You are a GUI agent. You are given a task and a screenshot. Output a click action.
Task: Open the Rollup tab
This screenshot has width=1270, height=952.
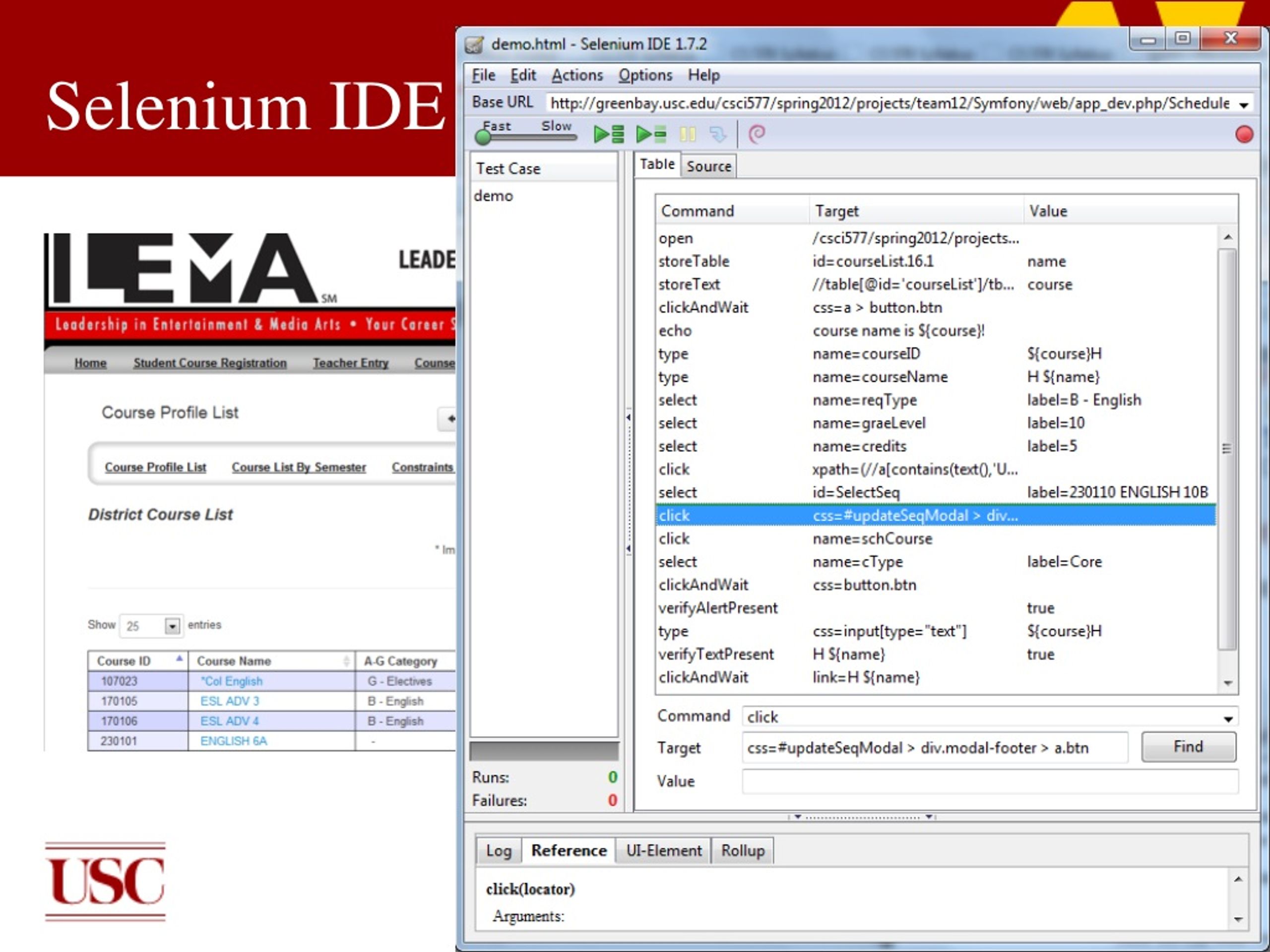pyautogui.click(x=742, y=850)
